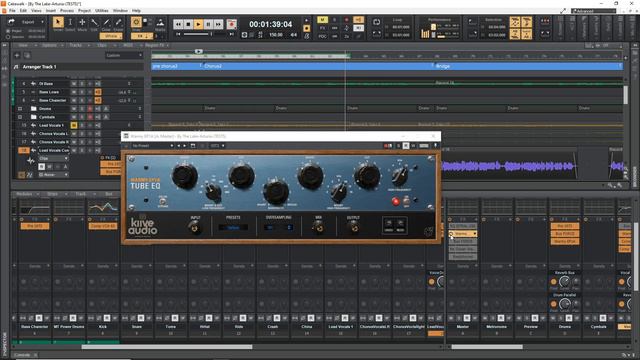Click the Cymbals folder icon in track list
Screen dimensions: 640x360
coord(34,117)
